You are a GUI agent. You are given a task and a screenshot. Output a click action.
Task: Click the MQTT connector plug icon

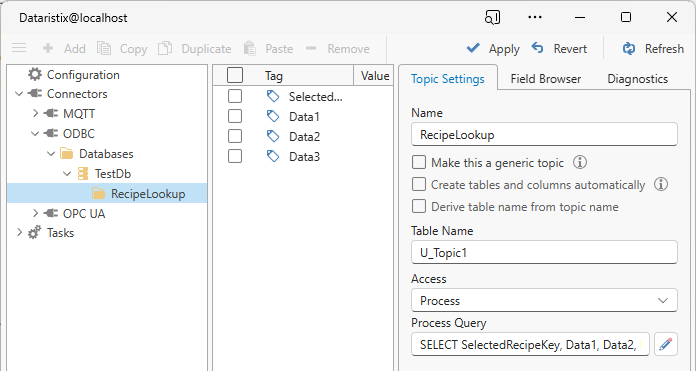pos(51,114)
